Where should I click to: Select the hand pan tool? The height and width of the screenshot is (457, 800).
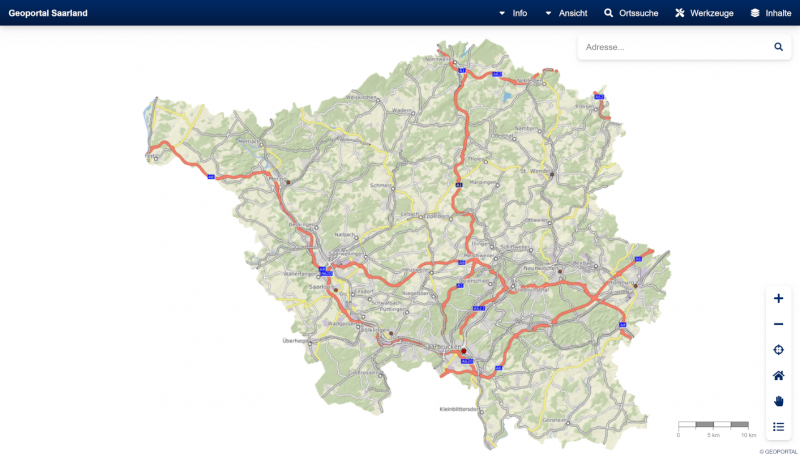[778, 401]
